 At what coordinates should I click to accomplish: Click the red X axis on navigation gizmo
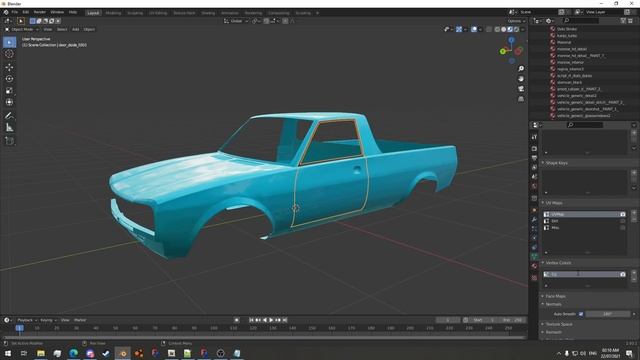tap(518, 51)
